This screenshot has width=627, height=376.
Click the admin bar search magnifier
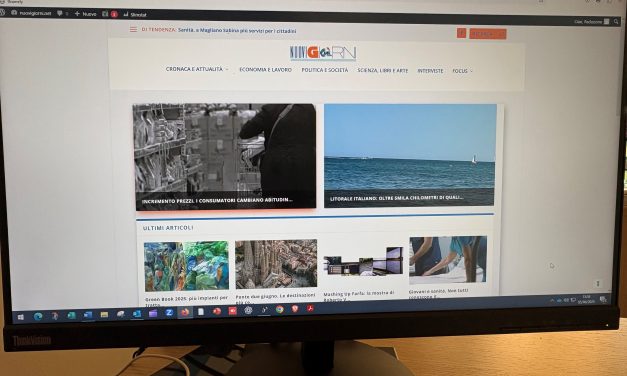pyautogui.click(x=616, y=22)
